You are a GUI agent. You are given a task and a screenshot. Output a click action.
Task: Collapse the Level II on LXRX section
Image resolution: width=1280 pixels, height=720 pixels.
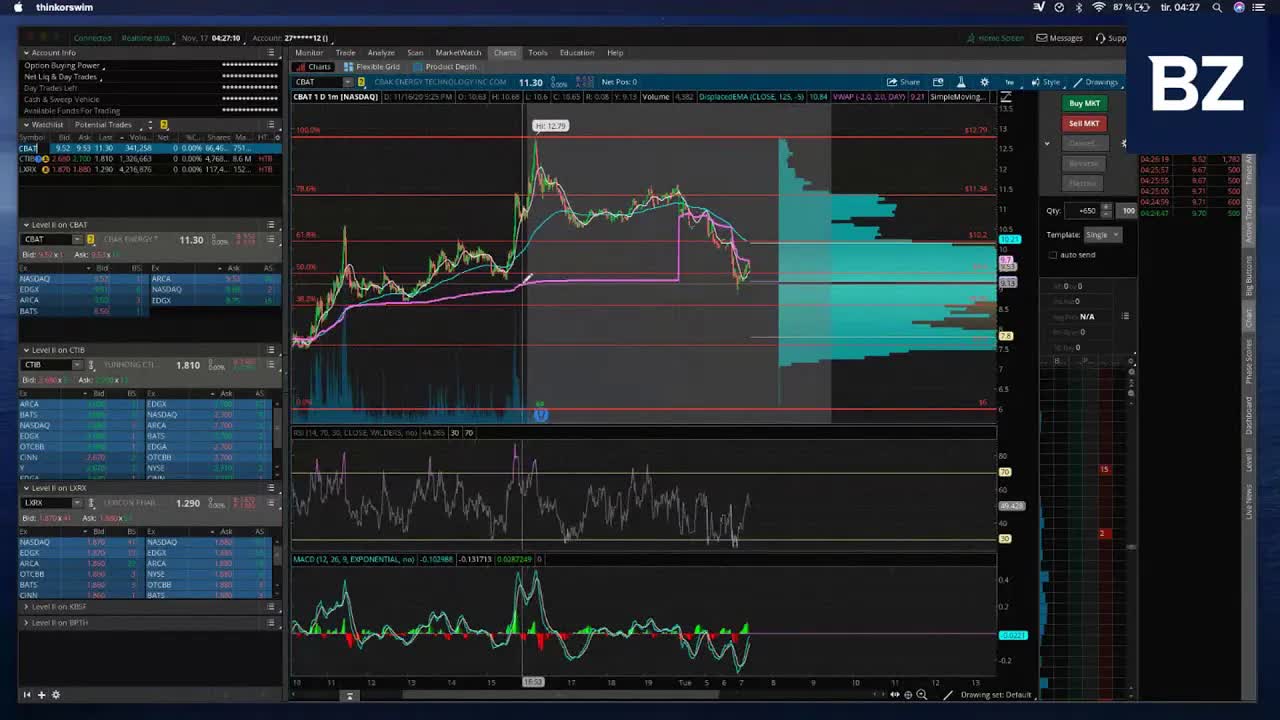(x=26, y=488)
